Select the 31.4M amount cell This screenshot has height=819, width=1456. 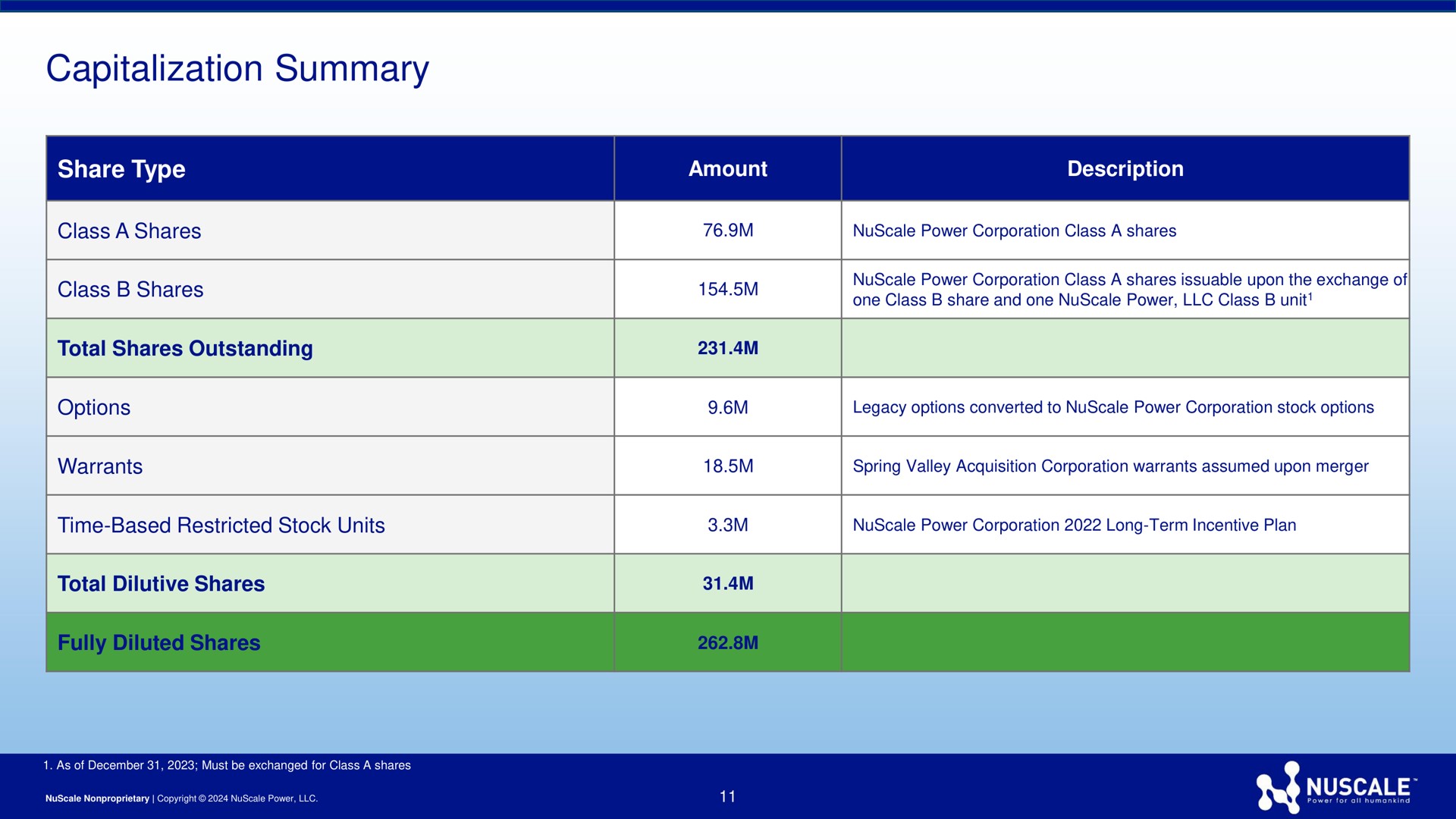coord(728,583)
